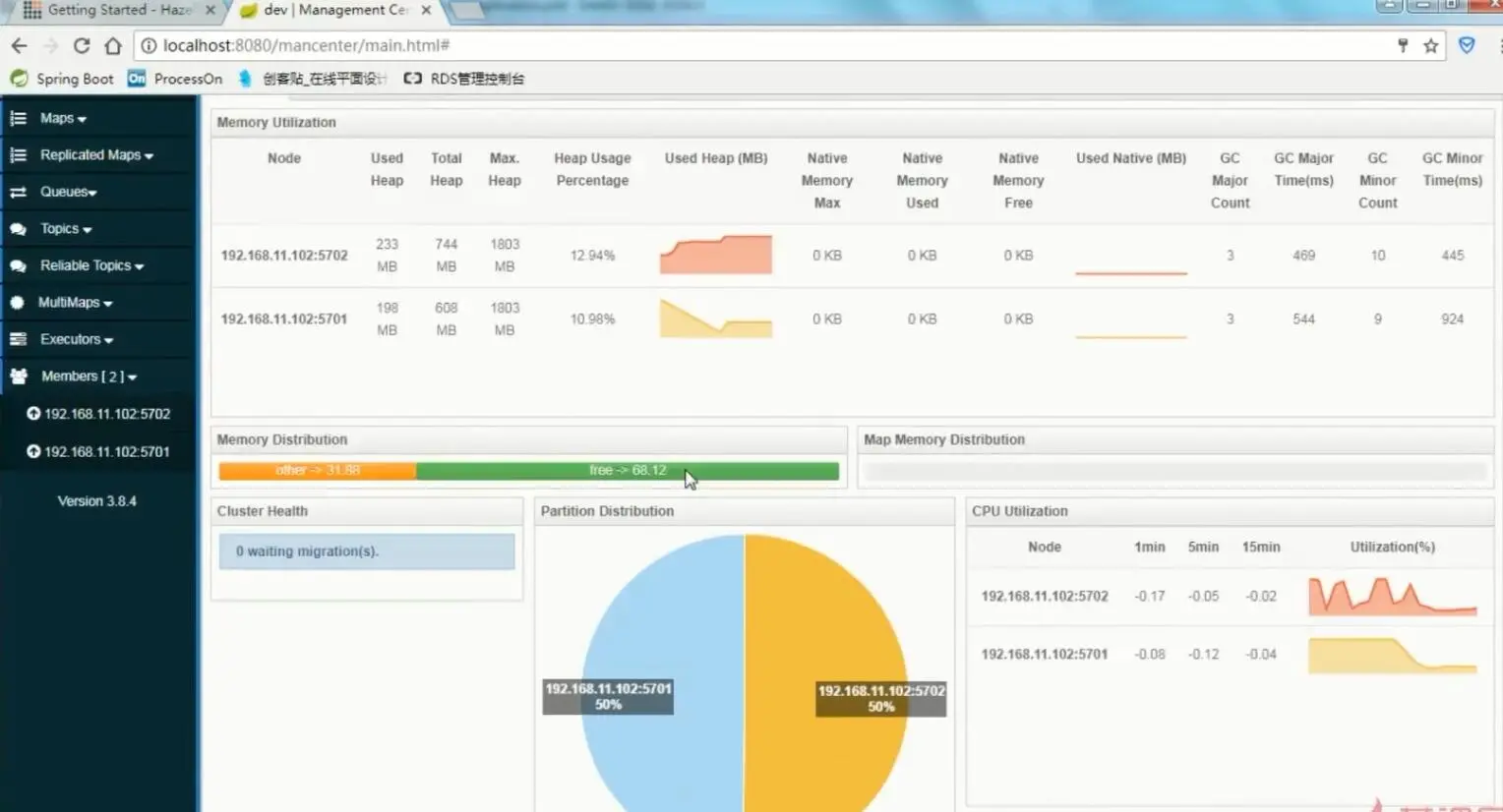Click the arrow icon beside member 192.168.11.102:5701
The height and width of the screenshot is (812, 1503).
tap(33, 451)
